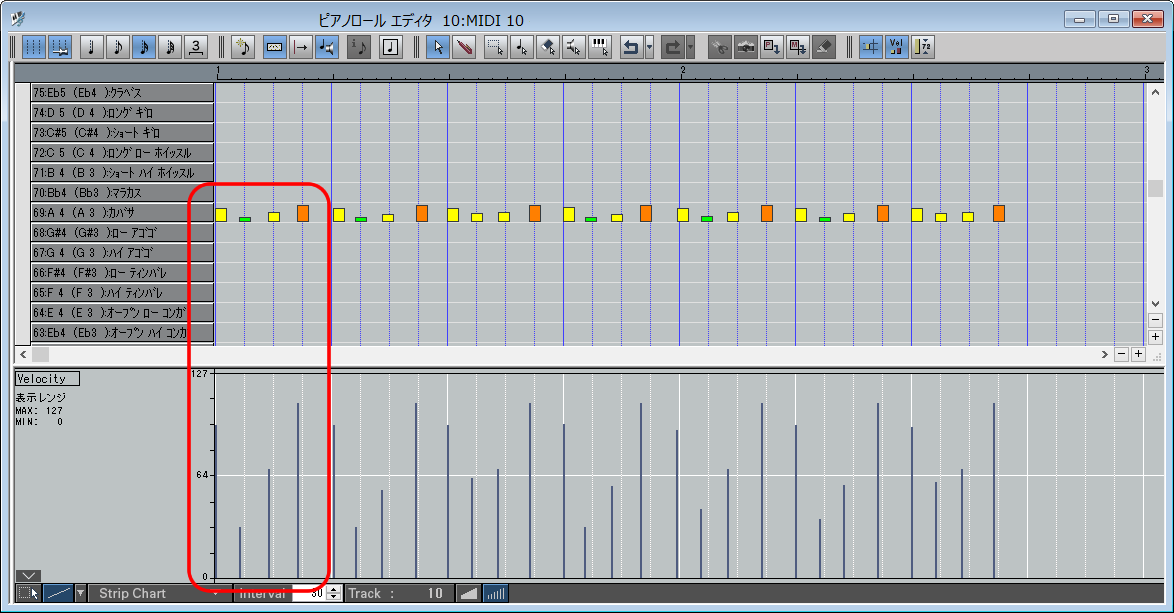Click the eraser icon in toolbar
Image resolution: width=1174 pixels, height=613 pixels.
click(x=823, y=47)
